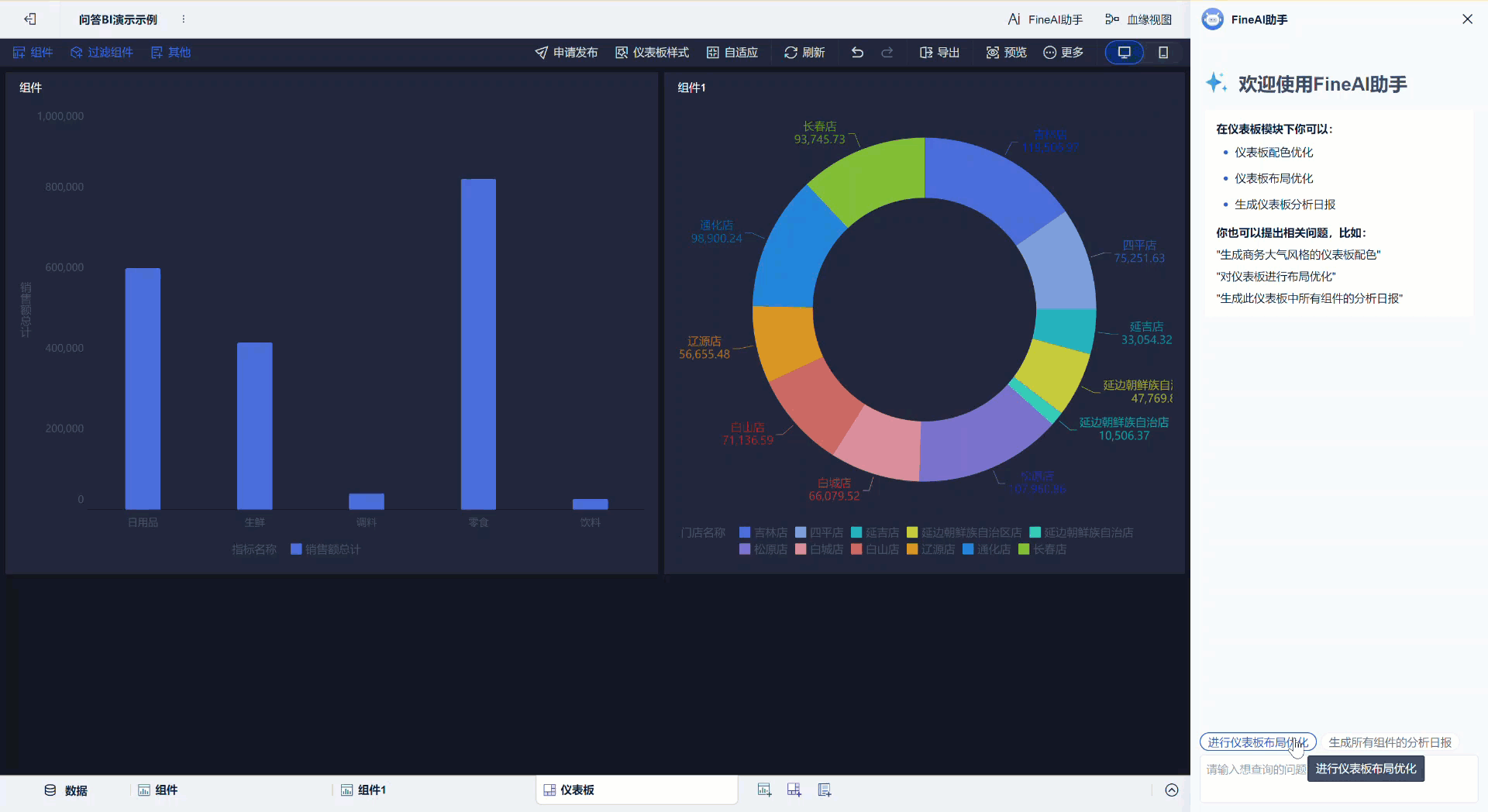Switch to mobile layout view
Viewport: 1488px width, 812px height.
tap(1163, 53)
